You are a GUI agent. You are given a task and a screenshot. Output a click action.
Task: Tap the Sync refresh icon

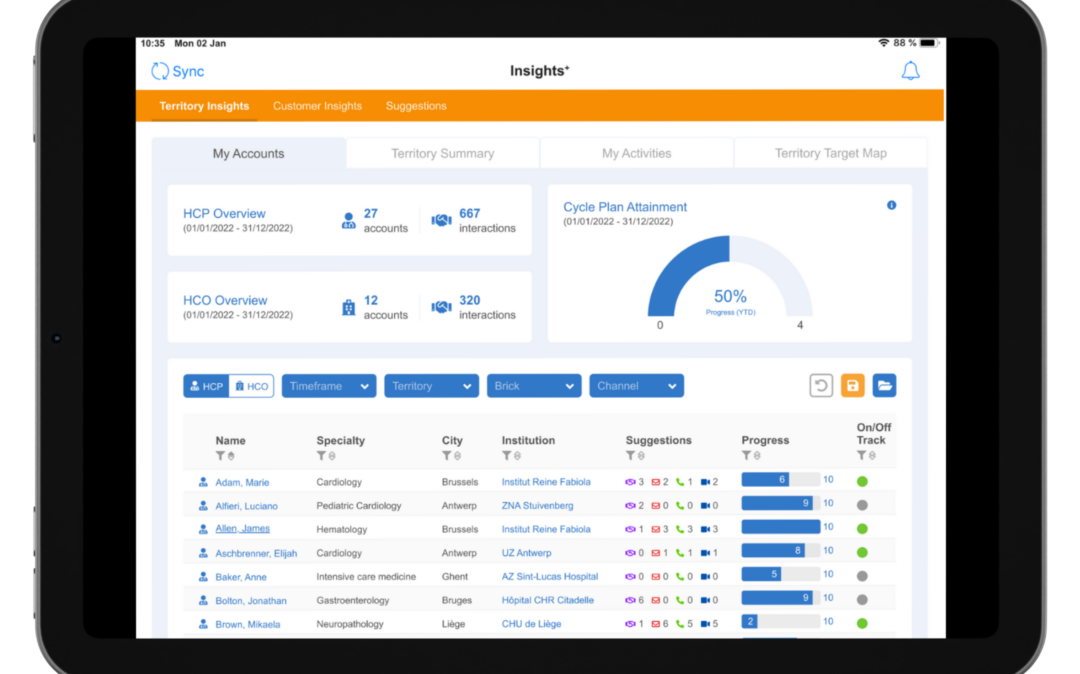click(x=160, y=71)
